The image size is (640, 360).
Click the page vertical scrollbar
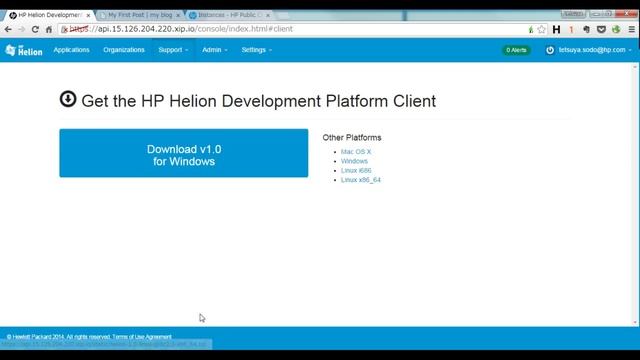point(635,194)
